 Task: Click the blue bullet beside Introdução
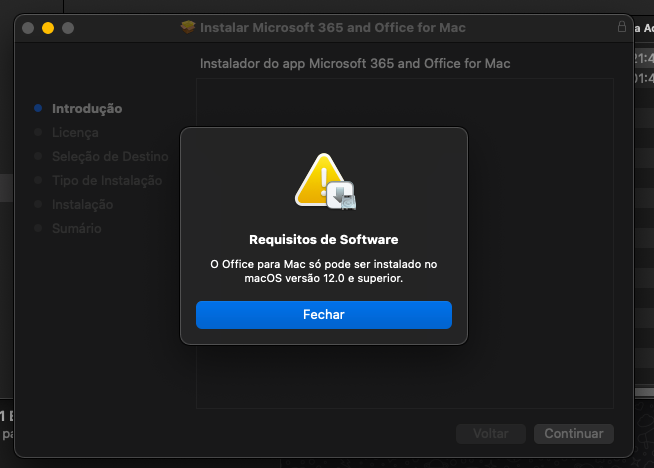(x=38, y=108)
